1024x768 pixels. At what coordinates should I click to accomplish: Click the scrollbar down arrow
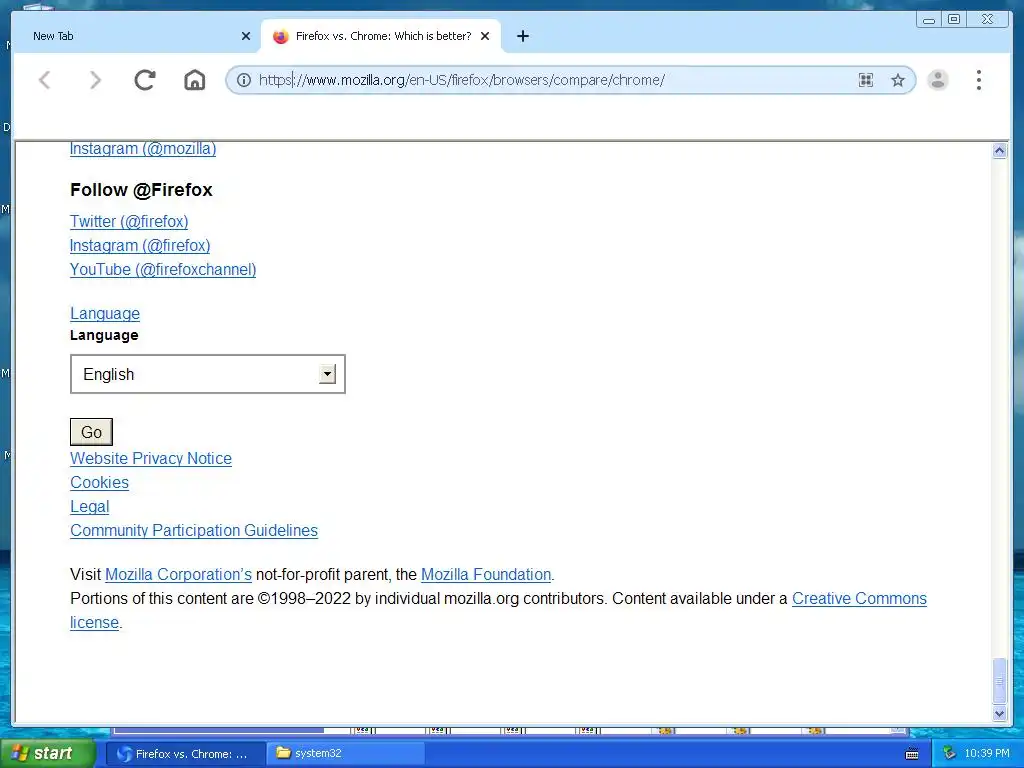[999, 714]
